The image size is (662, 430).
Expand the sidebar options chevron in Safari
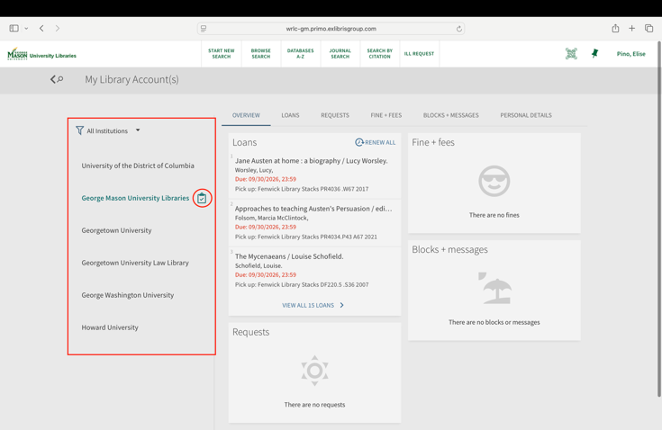(26, 29)
